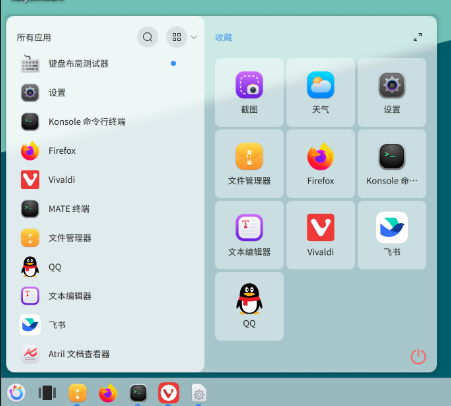The image size is (451, 406).
Task: Open the 截图 screenshot tile in favorites
Action: pyautogui.click(x=249, y=92)
